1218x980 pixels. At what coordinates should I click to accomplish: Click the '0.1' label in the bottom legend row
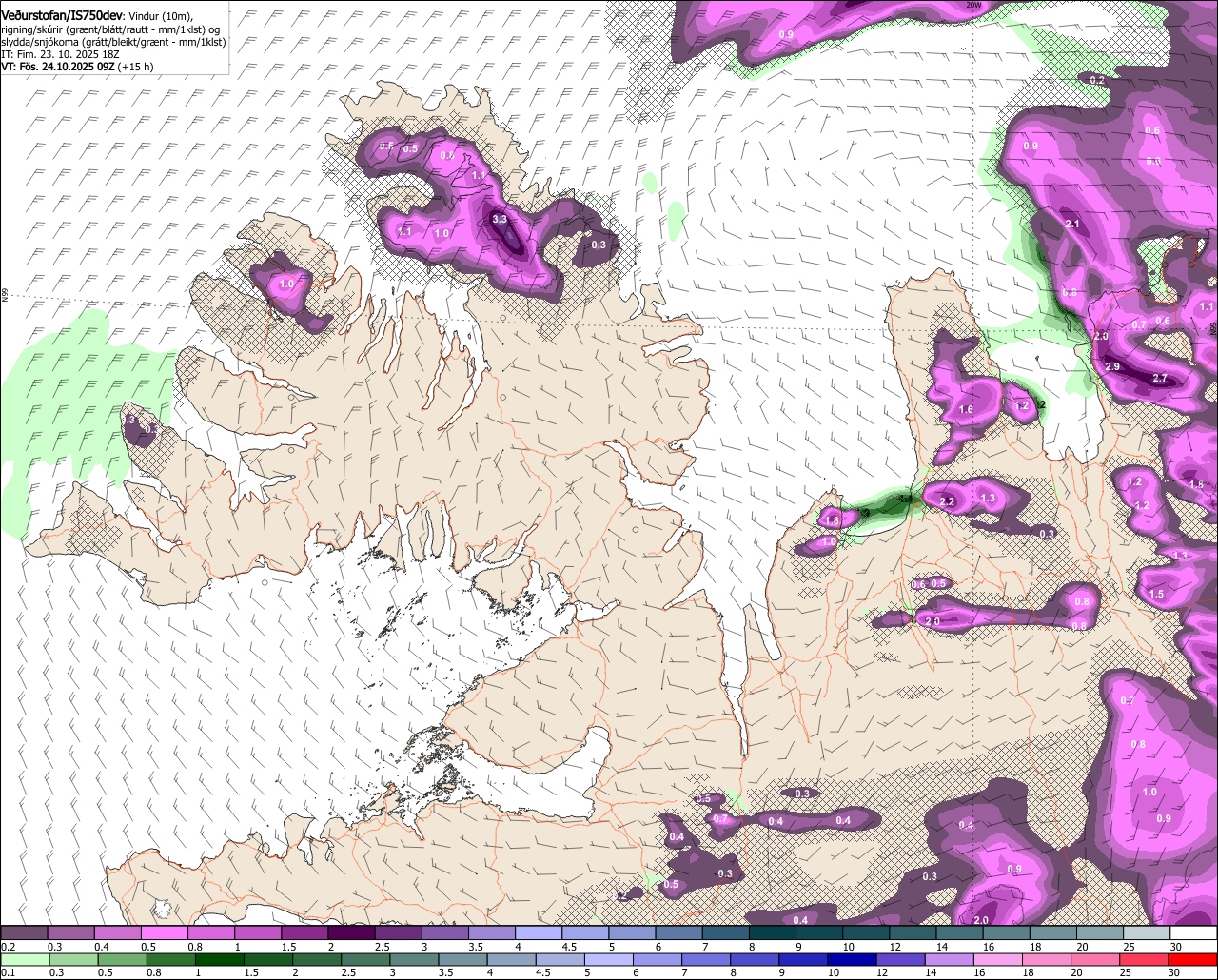pos(8,973)
